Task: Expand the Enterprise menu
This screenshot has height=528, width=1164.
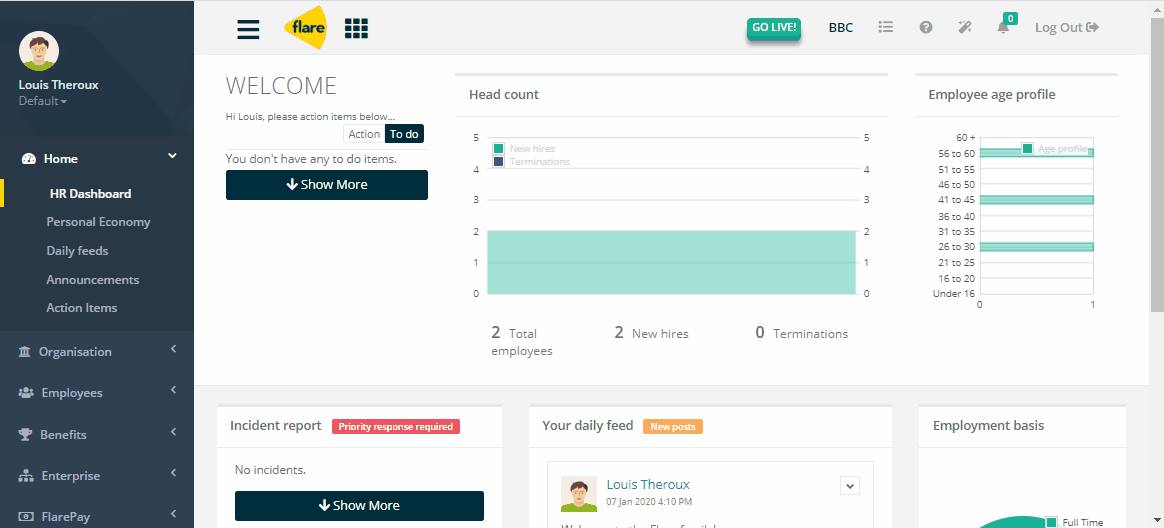Action: tap(173, 472)
